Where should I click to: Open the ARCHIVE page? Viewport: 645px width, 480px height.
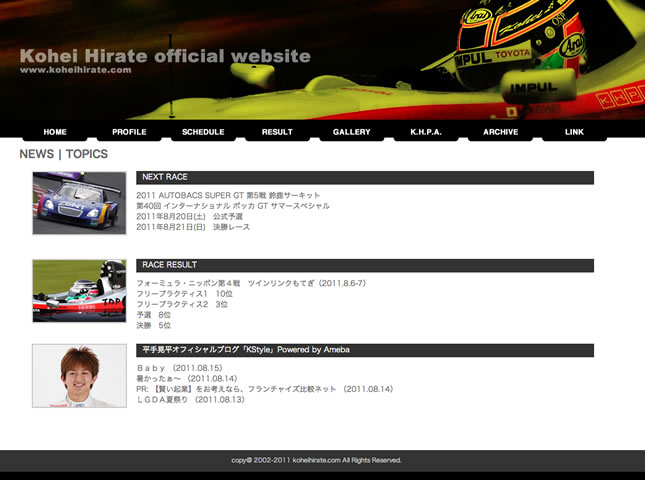[500, 132]
